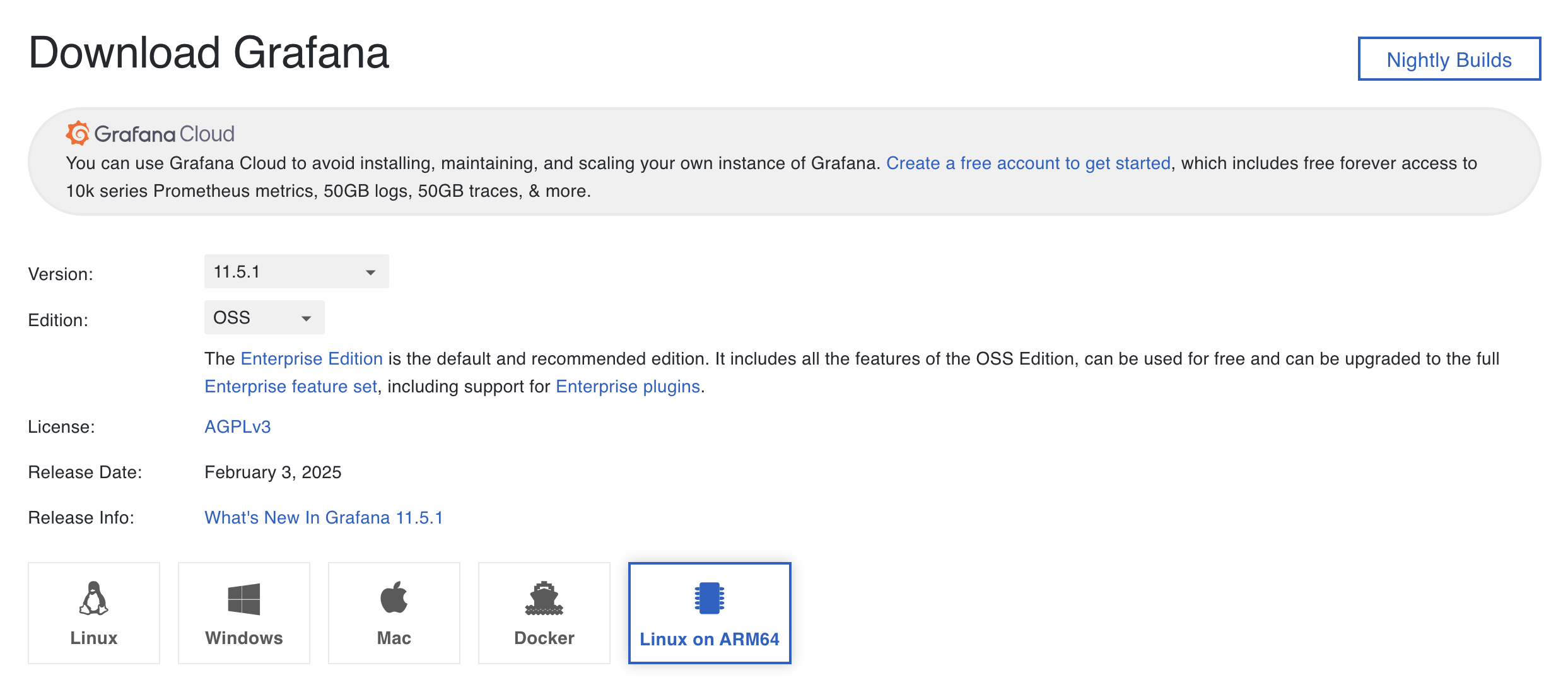Viewport: 1568px width, 680px height.
Task: Click the 'February 3, 2025' release date
Action: [273, 472]
